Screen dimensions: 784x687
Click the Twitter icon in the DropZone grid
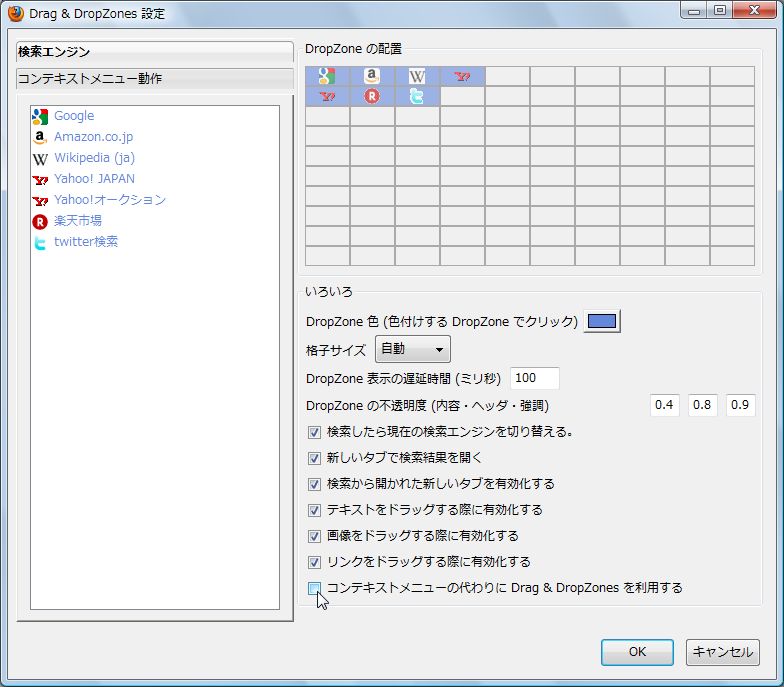[x=416, y=96]
